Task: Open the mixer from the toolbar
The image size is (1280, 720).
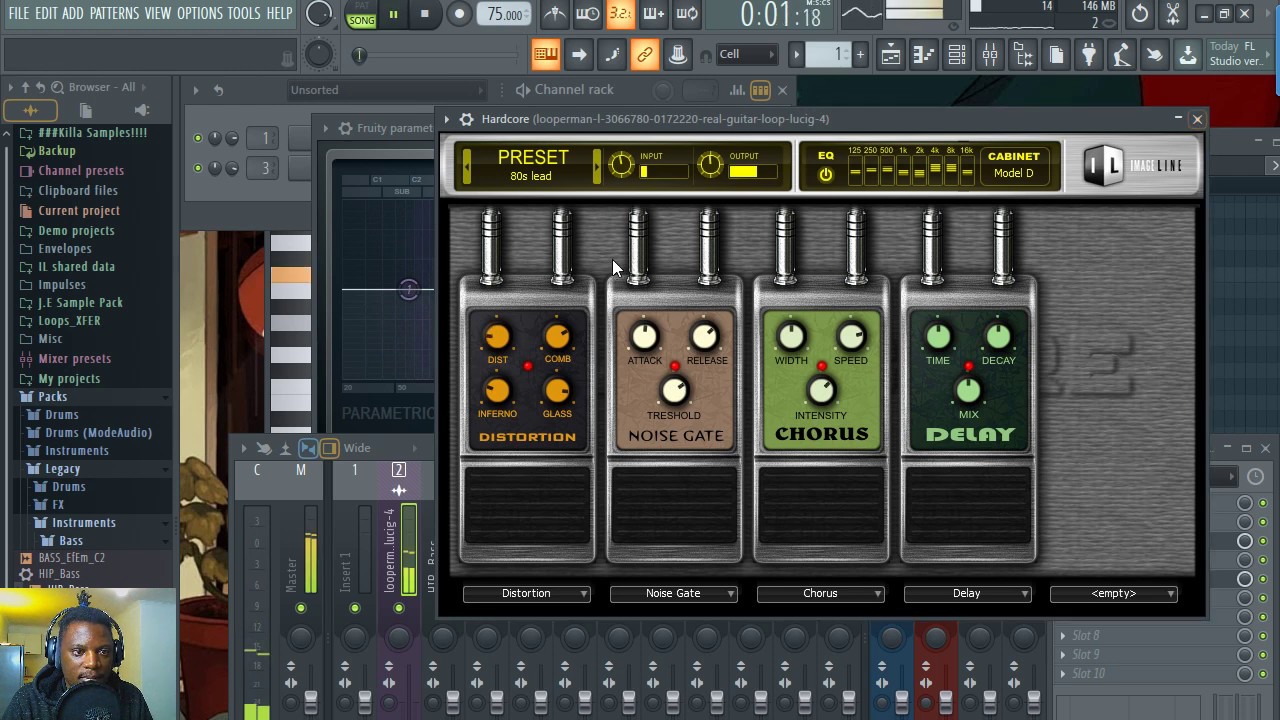Action: tap(990, 55)
